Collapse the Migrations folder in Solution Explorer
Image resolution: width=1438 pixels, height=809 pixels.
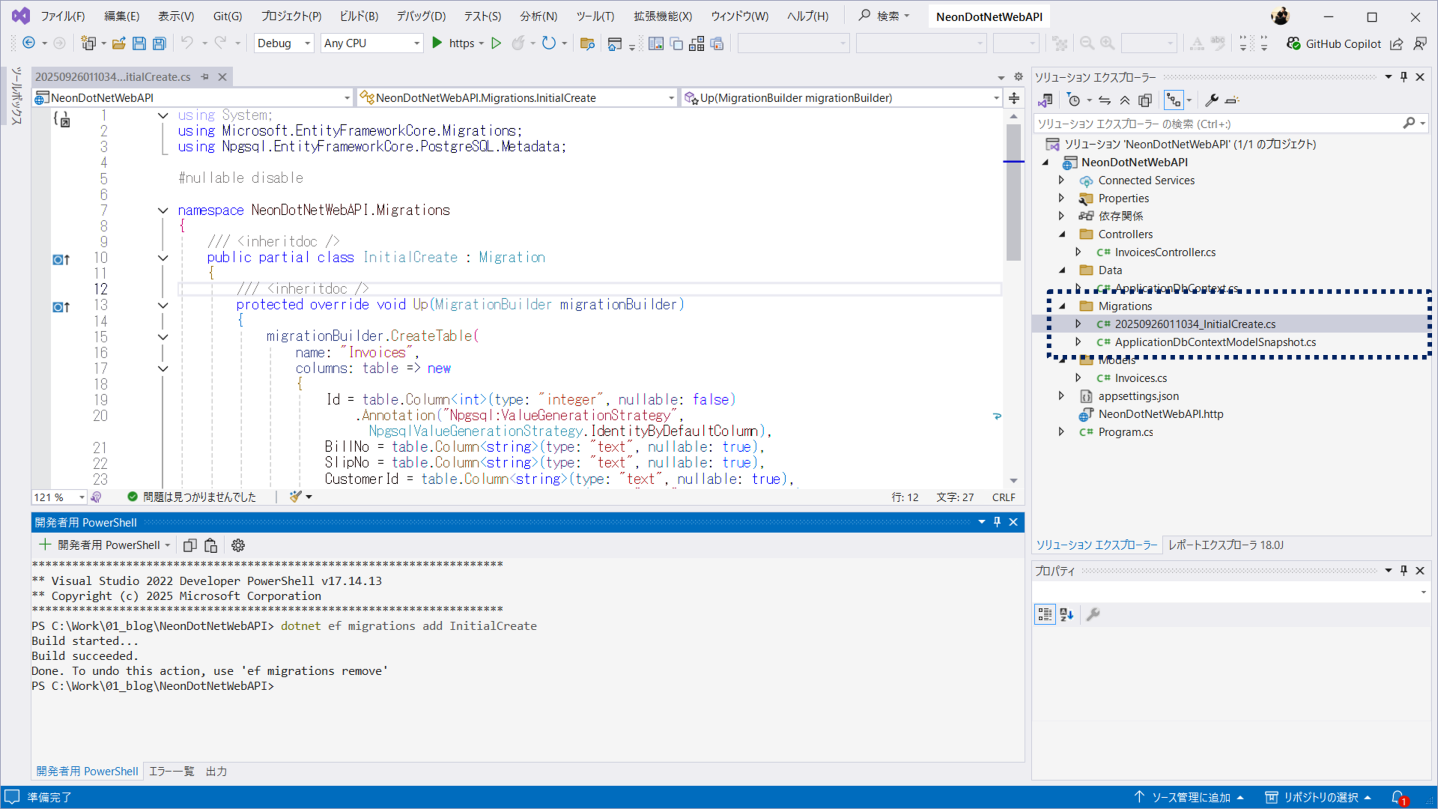click(x=1062, y=306)
